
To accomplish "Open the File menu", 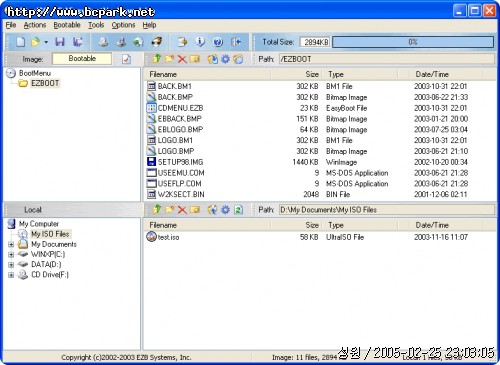I will 11,25.
